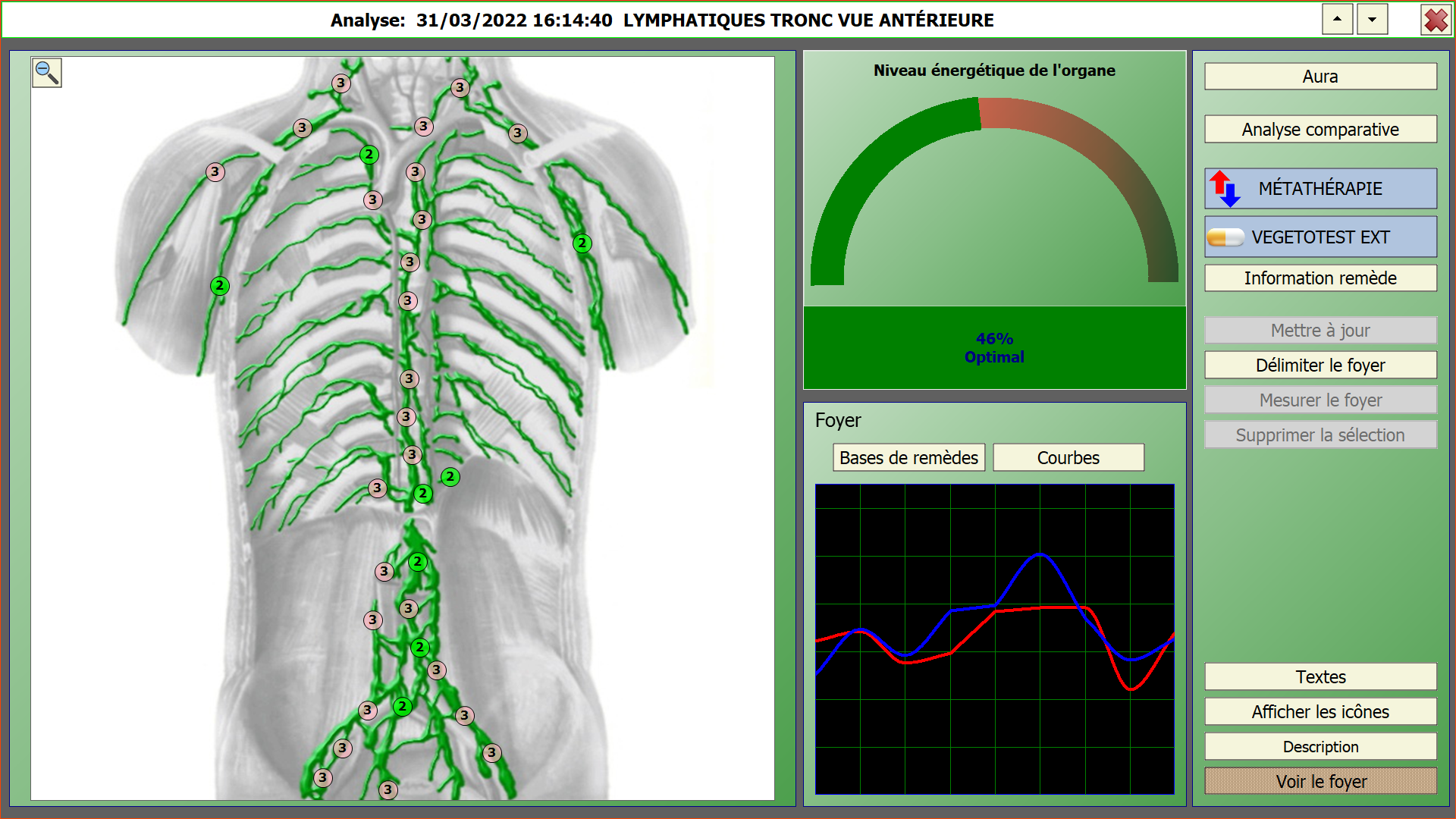1456x819 pixels.
Task: Toggle Afficher les icônes
Action: pos(1319,712)
